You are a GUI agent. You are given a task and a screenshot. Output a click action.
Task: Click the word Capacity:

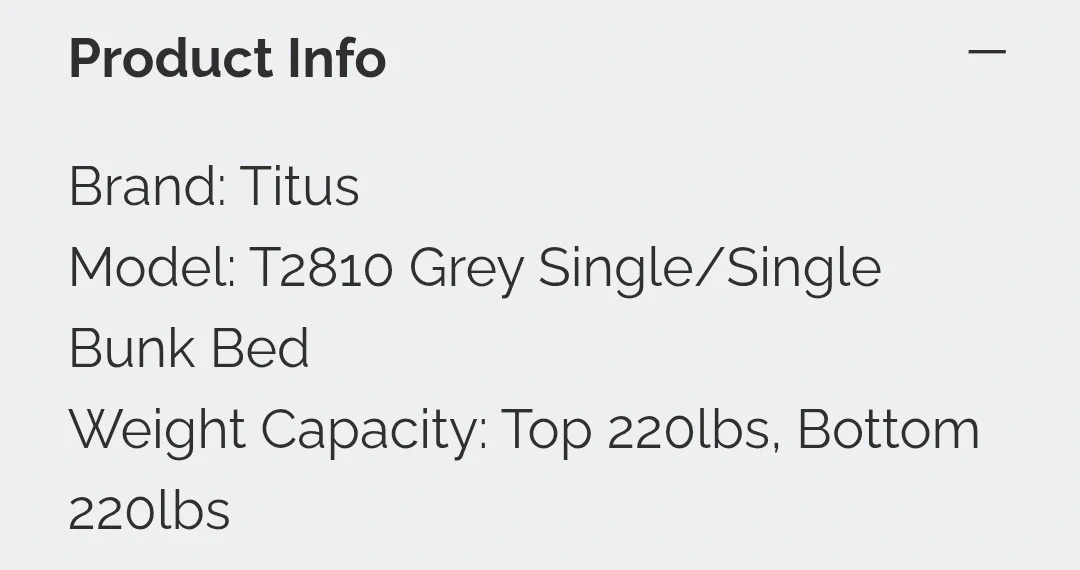pos(374,431)
